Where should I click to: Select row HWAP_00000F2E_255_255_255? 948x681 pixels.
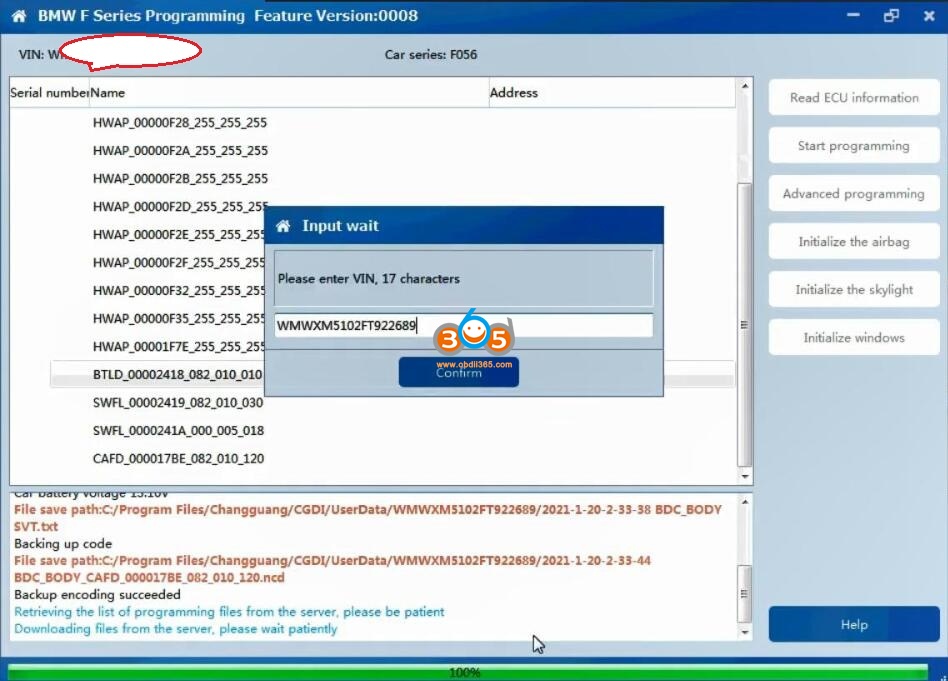coord(178,235)
